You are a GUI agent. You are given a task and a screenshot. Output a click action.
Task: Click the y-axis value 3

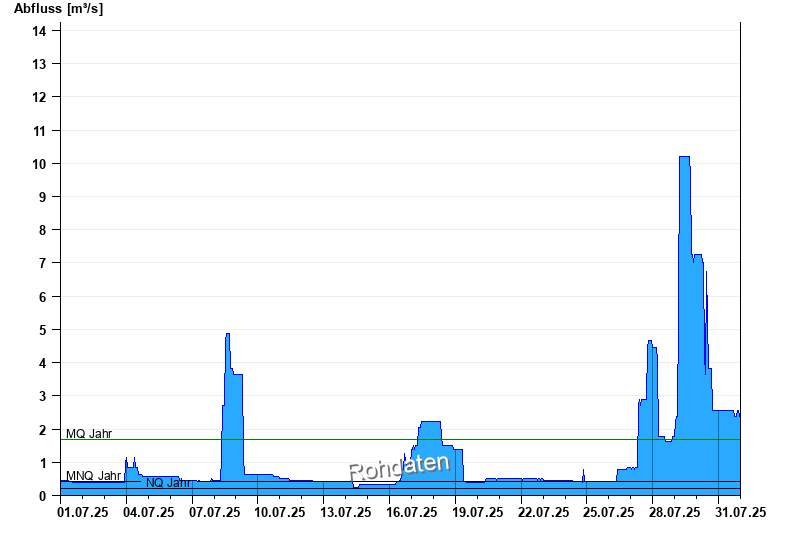click(x=42, y=396)
